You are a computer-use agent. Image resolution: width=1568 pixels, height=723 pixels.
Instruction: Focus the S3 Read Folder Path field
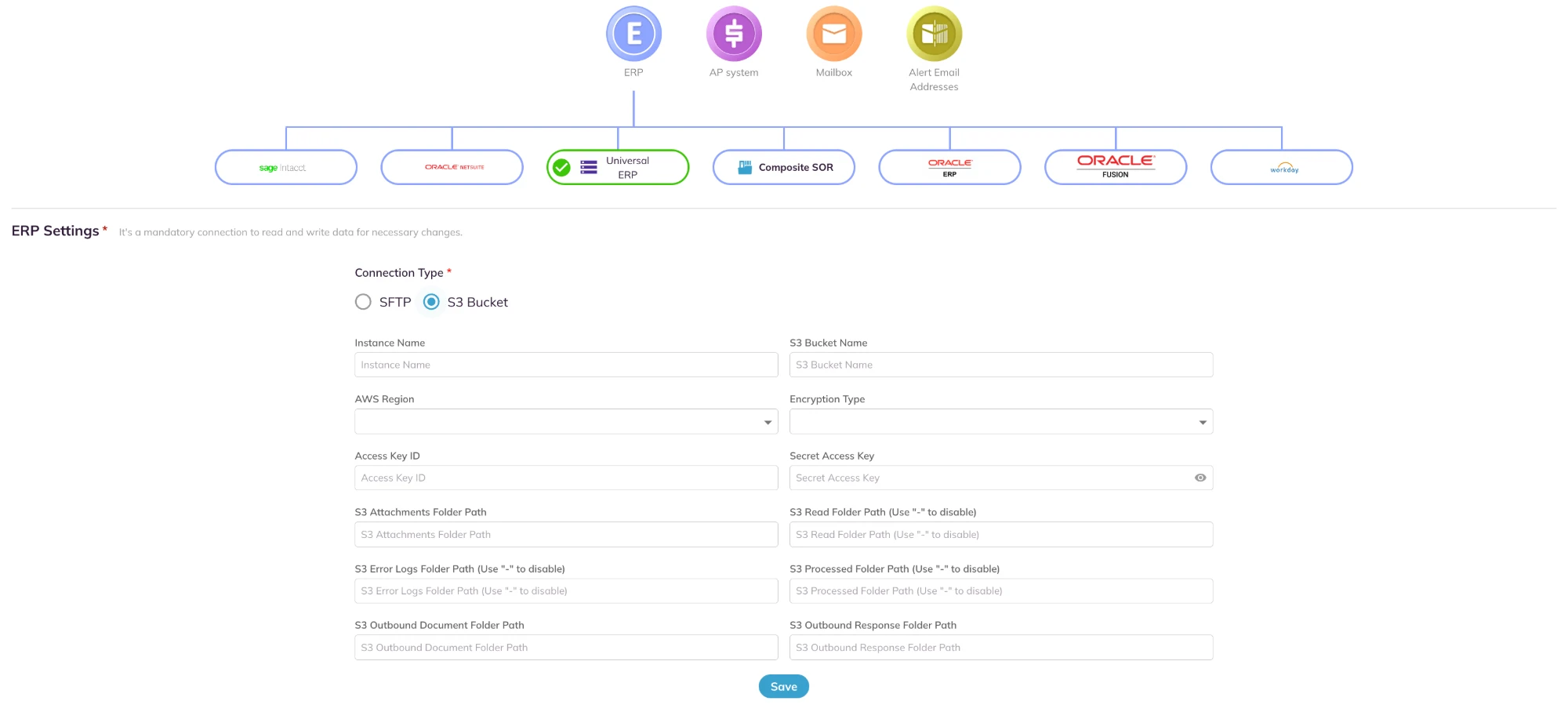click(x=1001, y=535)
